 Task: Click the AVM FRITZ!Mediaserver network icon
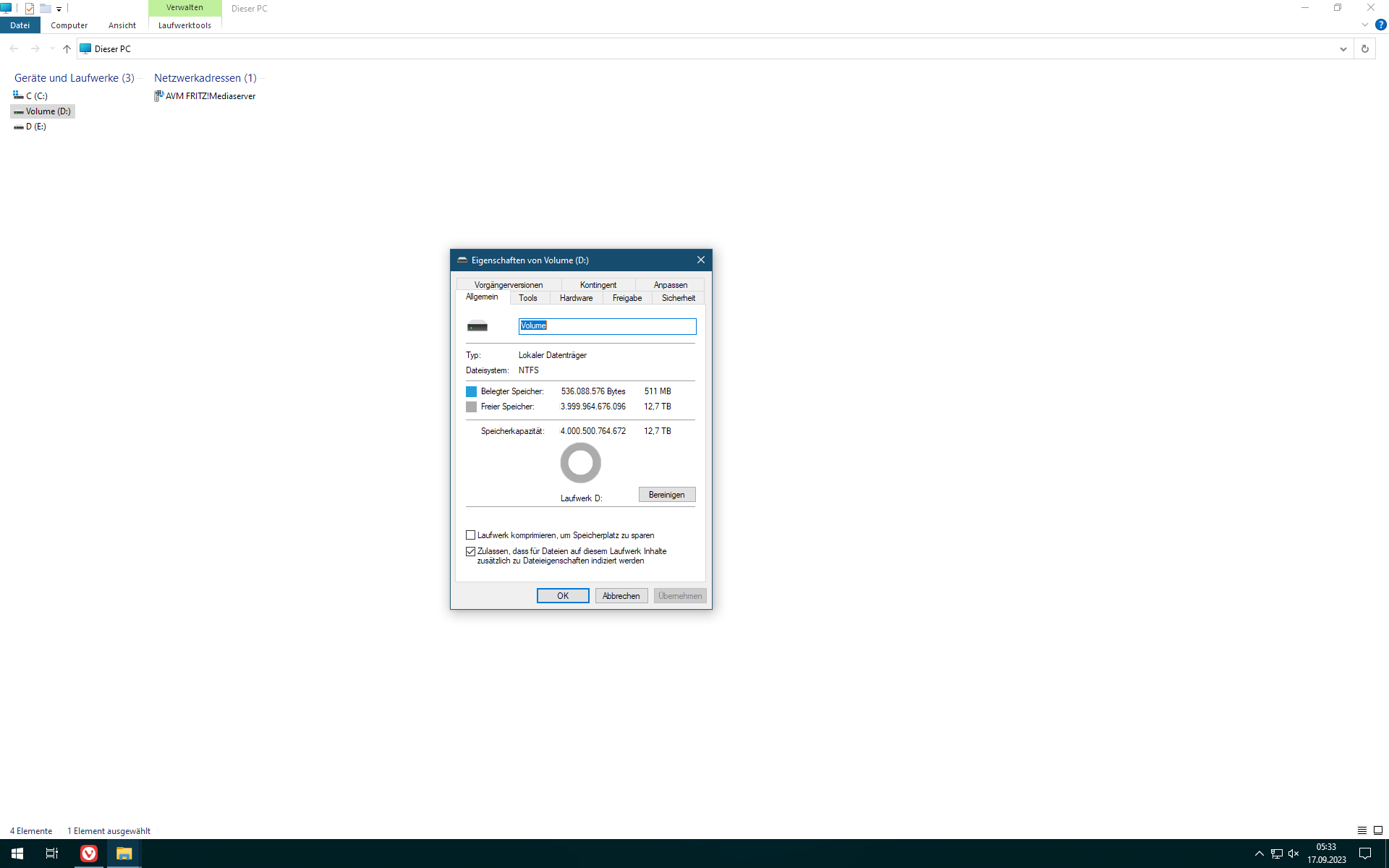point(158,96)
